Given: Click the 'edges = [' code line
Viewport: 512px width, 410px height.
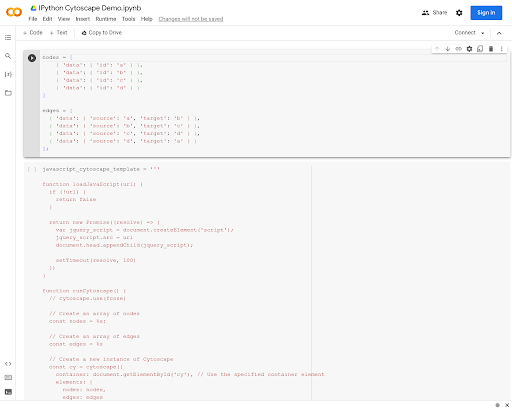Looking at the screenshot, I should coord(57,111).
